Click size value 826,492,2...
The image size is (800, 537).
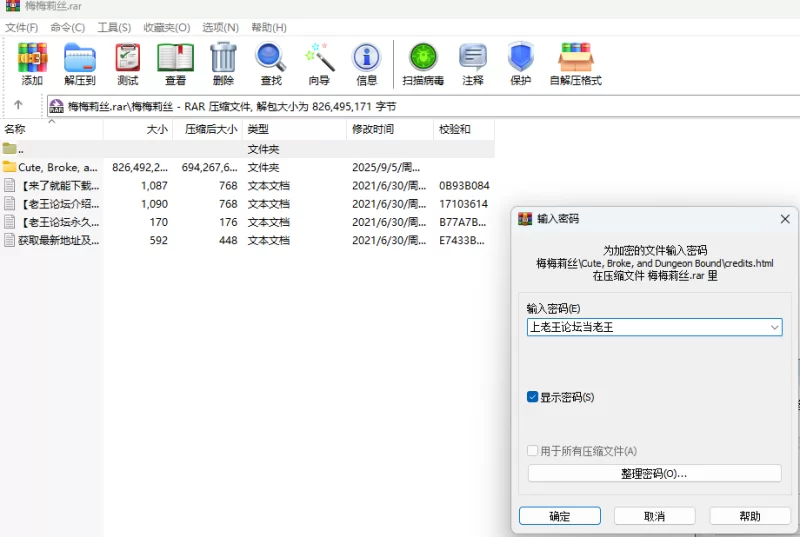pyautogui.click(x=140, y=167)
